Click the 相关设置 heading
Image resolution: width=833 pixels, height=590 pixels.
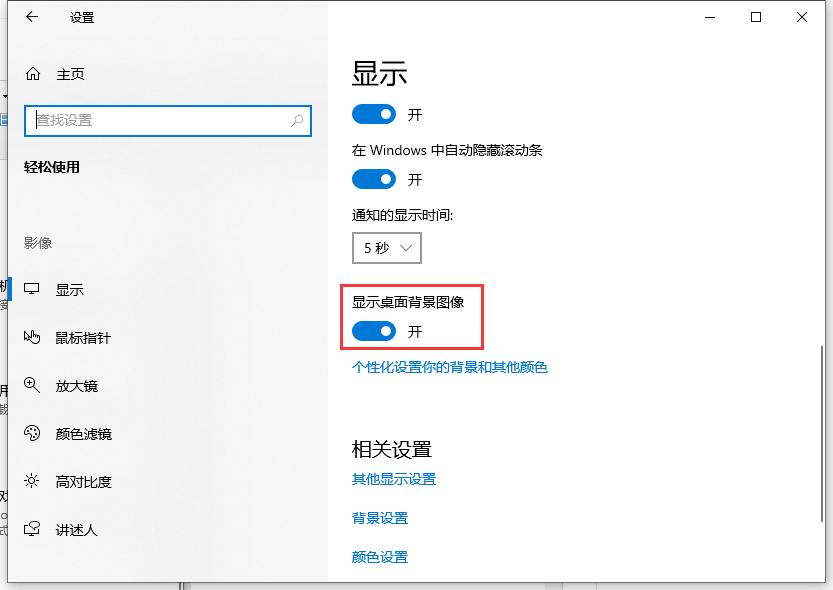point(392,449)
